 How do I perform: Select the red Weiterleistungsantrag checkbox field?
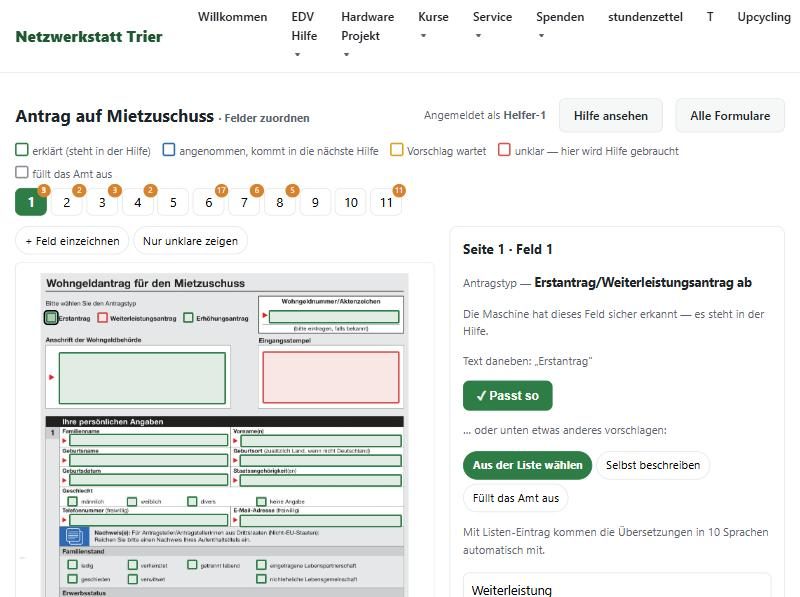103,318
